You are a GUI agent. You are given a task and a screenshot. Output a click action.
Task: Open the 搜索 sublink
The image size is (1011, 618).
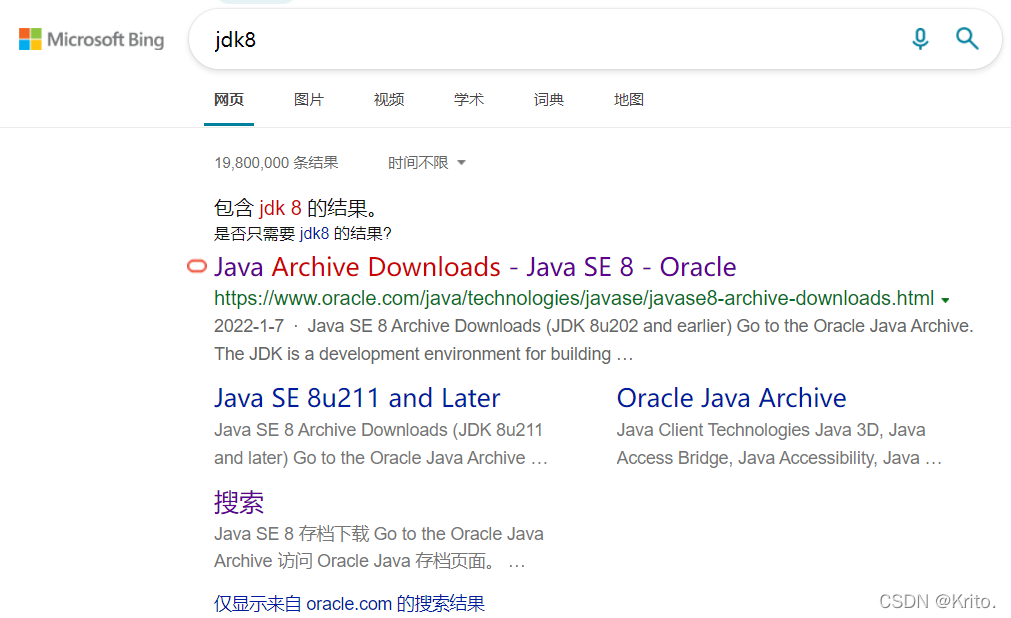[239, 503]
